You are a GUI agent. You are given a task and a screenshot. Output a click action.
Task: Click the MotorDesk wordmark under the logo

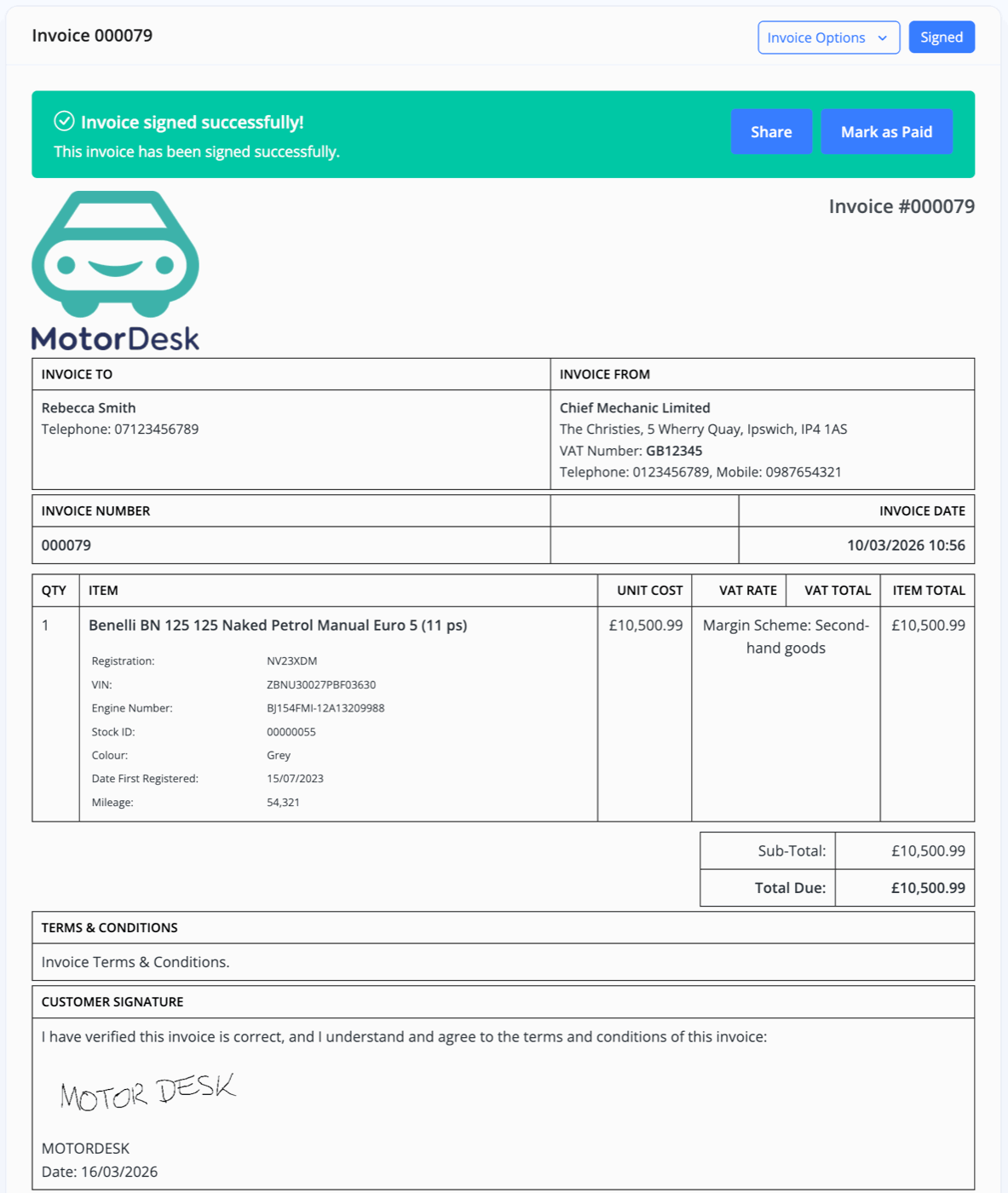pos(115,338)
